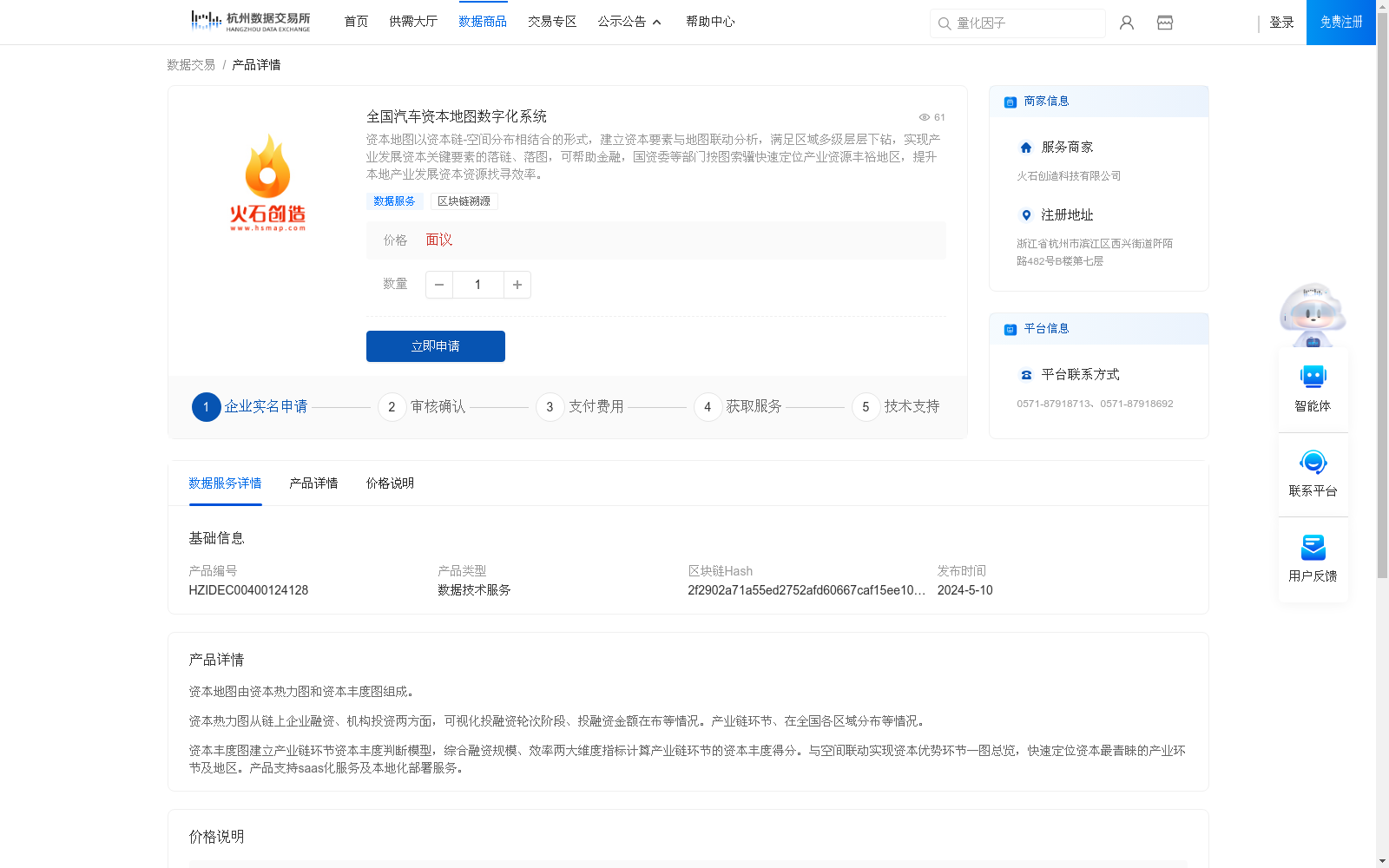Click the search magnifier icon
Viewport: 1389px width, 868px height.
(x=945, y=23)
